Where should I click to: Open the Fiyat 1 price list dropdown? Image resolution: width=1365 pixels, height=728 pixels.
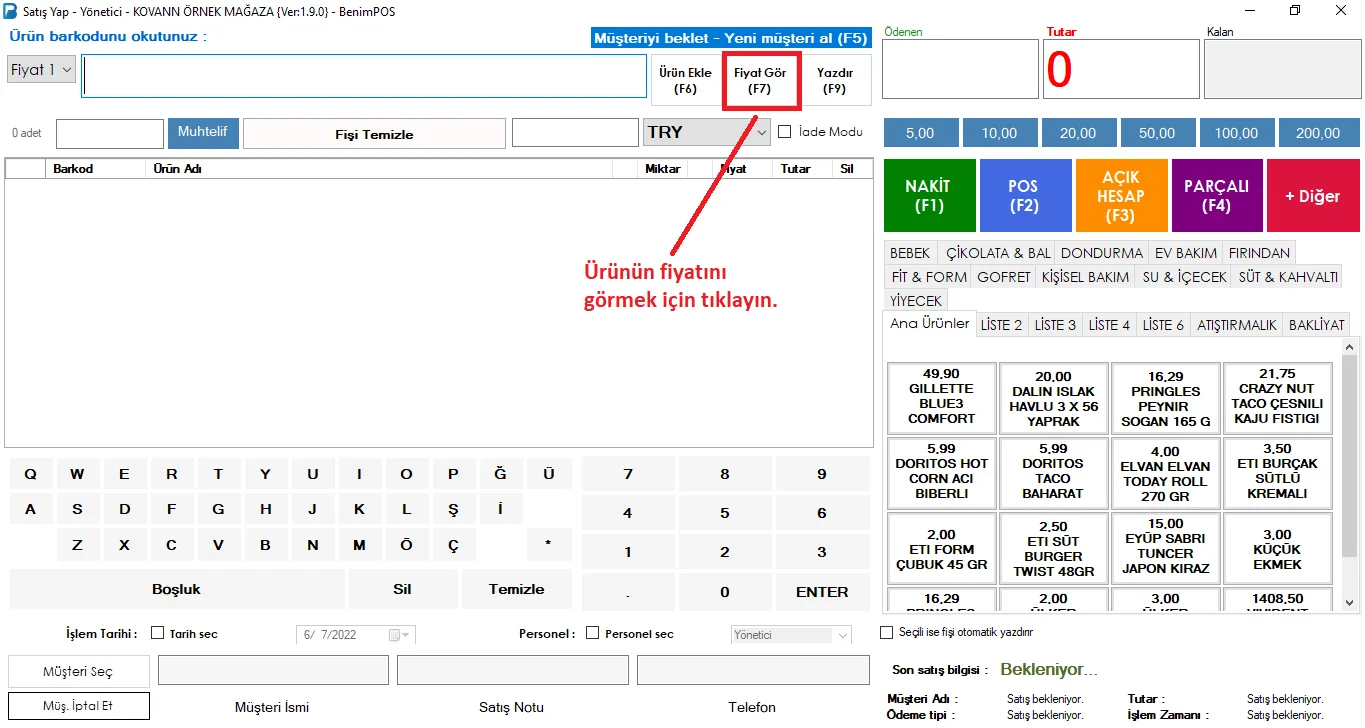click(x=42, y=70)
